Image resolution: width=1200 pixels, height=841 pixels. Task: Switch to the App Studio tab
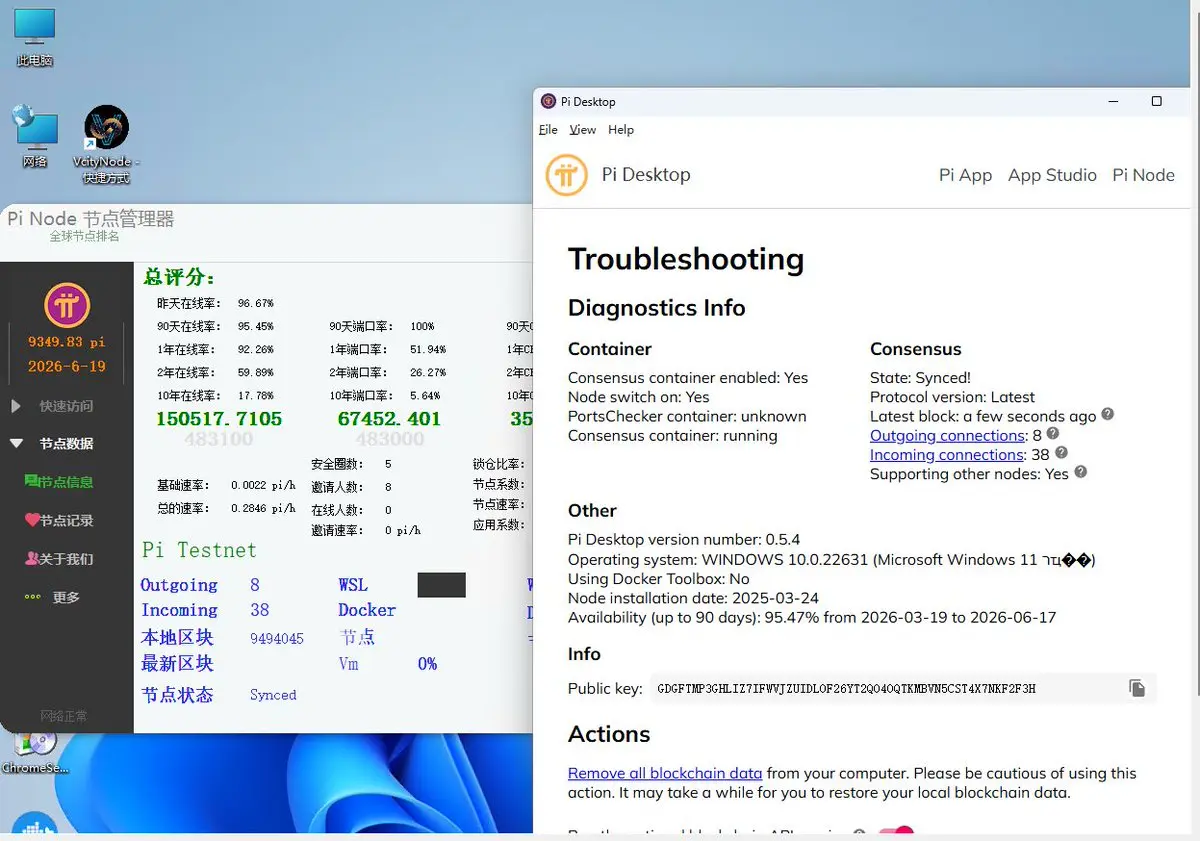tap(1052, 175)
